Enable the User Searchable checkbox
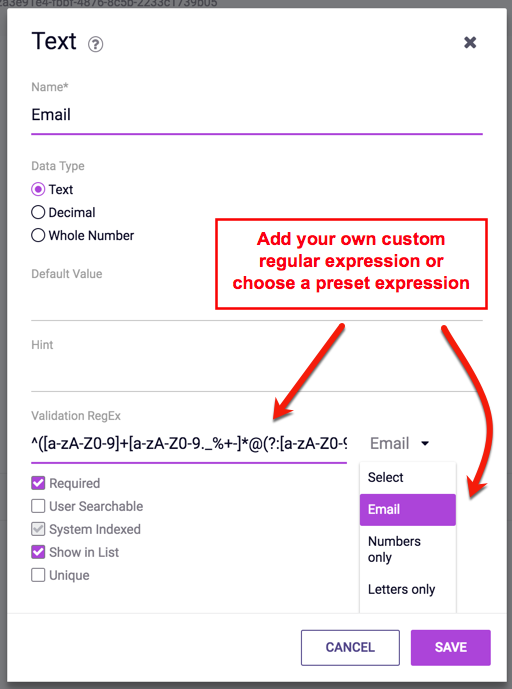This screenshot has width=512, height=689. point(38,506)
